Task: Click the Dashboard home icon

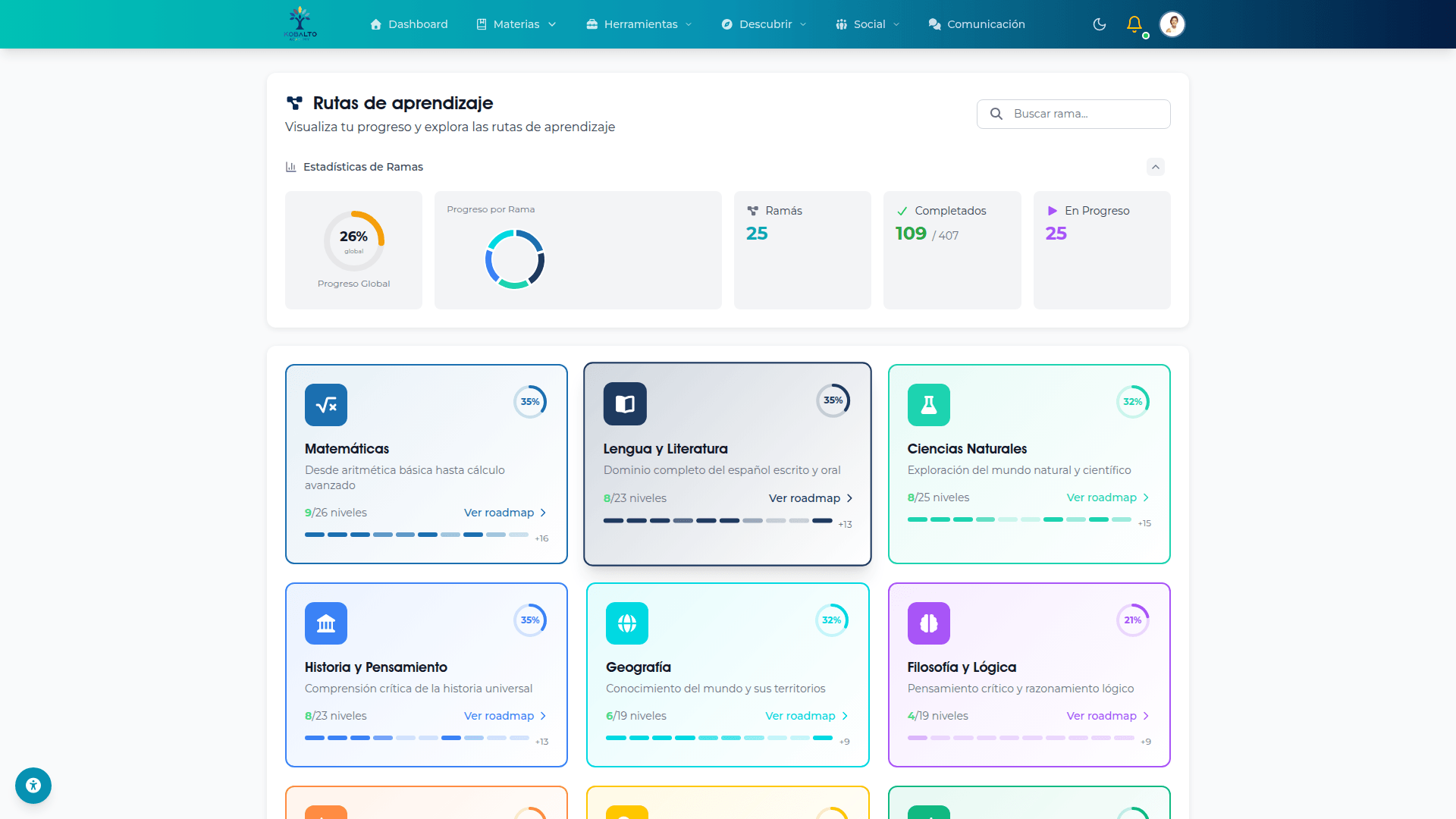Action: click(375, 24)
